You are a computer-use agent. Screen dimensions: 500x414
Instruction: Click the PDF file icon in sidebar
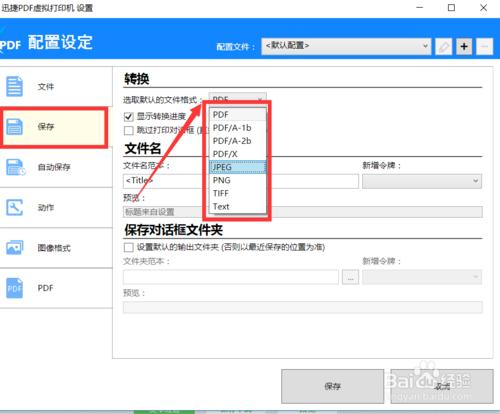click(14, 288)
